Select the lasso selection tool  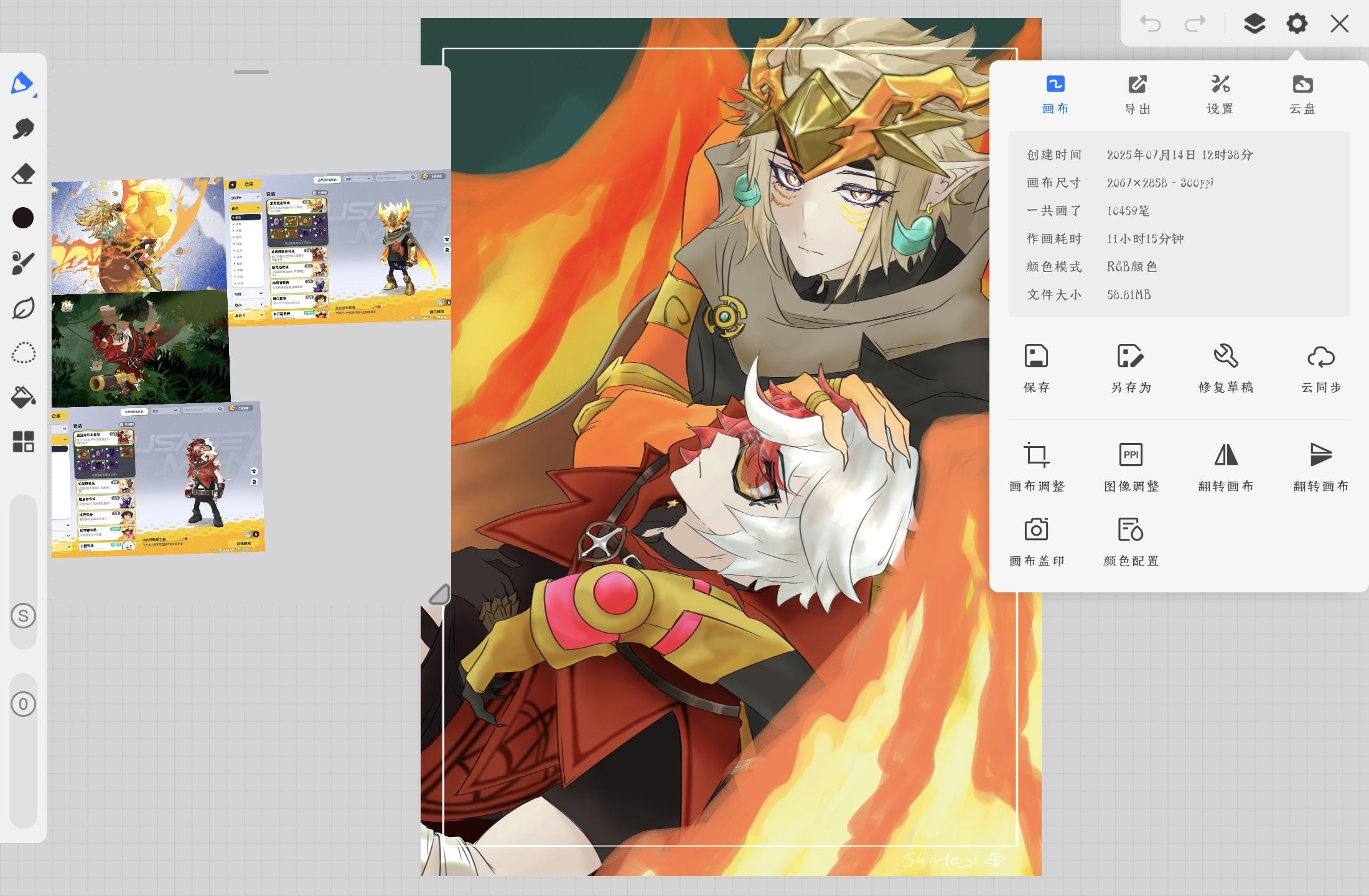click(23, 353)
